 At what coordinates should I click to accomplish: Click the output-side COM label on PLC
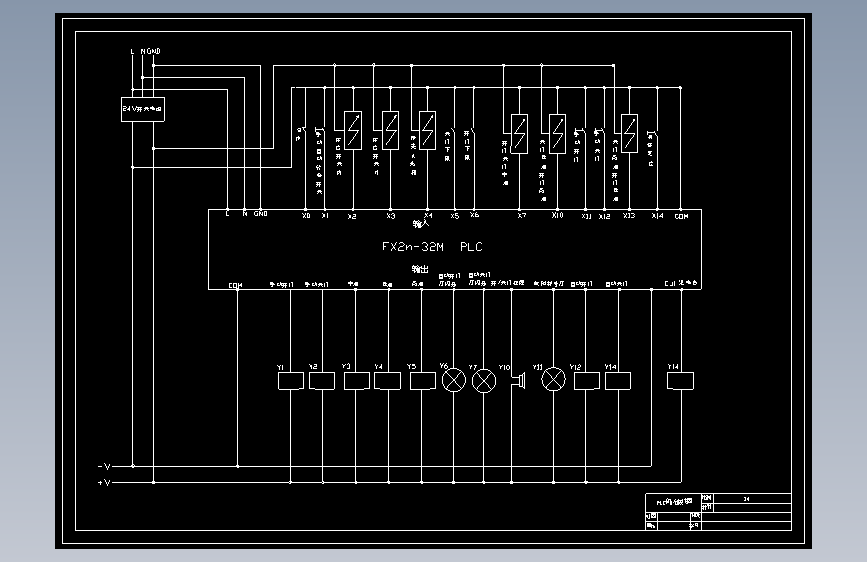click(236, 285)
